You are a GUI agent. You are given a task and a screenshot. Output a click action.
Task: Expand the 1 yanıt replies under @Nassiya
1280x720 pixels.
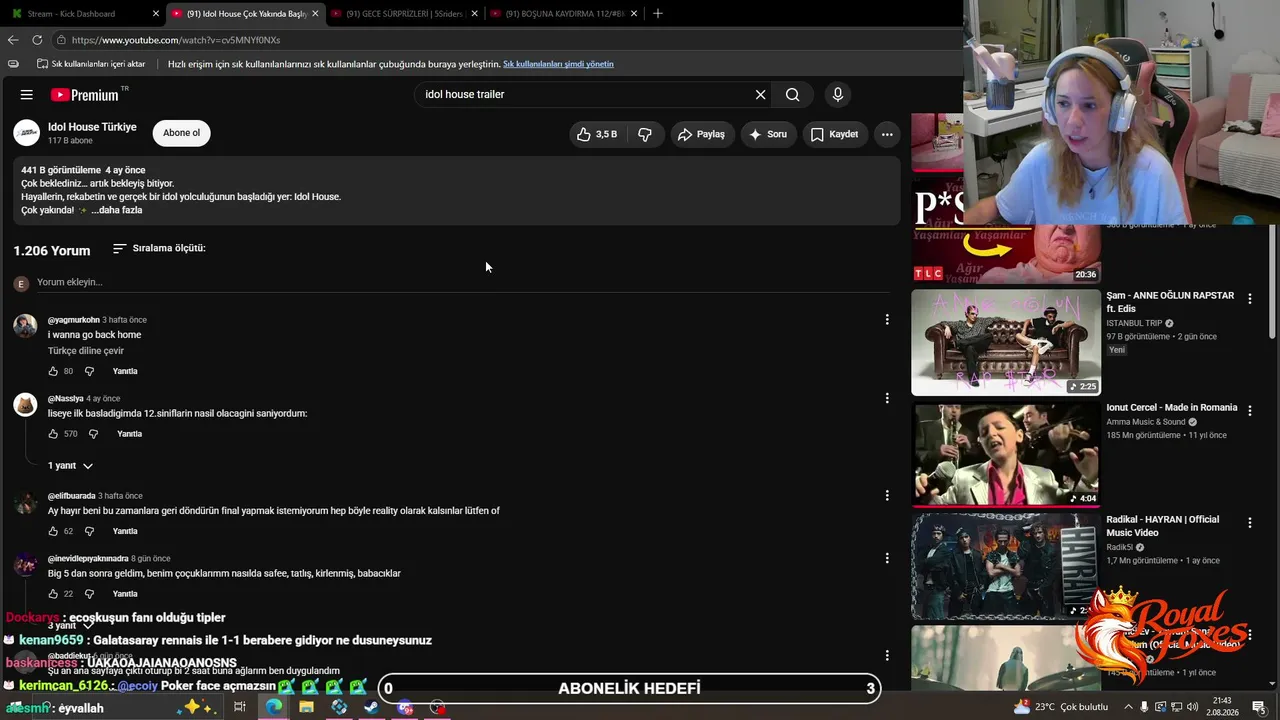click(70, 466)
